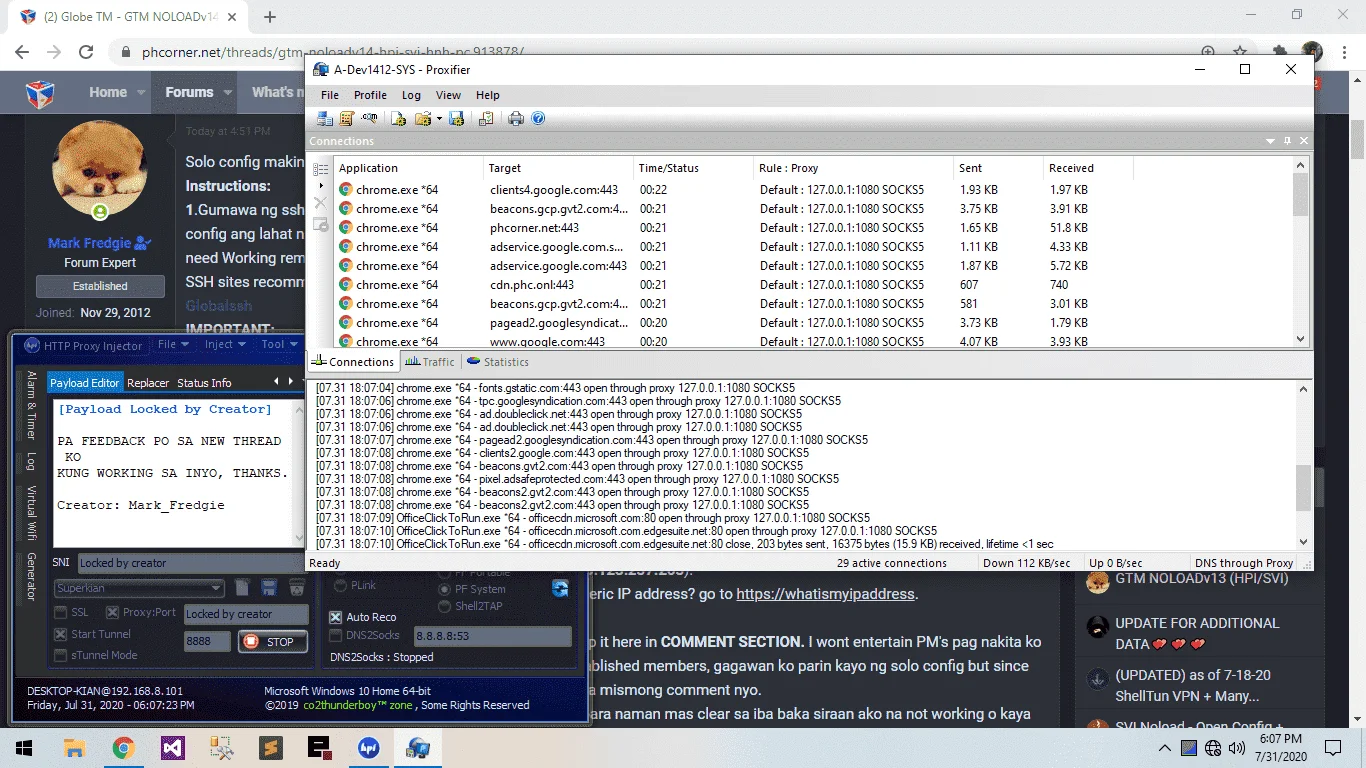Open Proxification Rules icon in Proxifier toolbar
This screenshot has height=768, width=1366.
click(347, 118)
